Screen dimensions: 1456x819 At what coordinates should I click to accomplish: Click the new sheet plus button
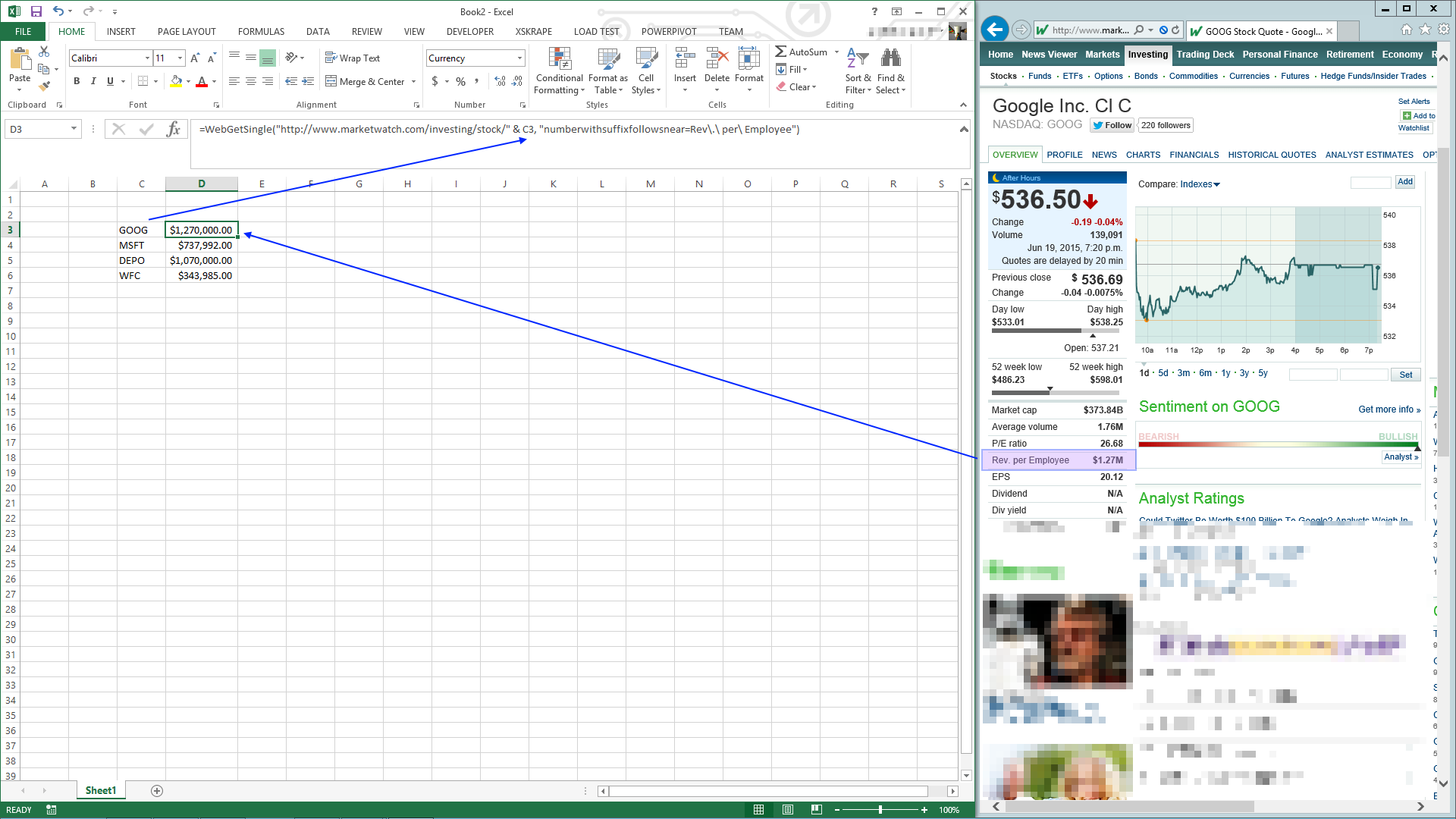click(157, 791)
